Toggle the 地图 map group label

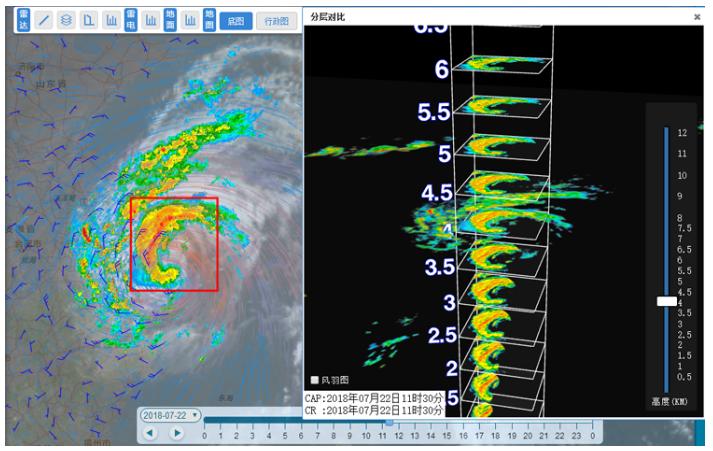pos(209,20)
